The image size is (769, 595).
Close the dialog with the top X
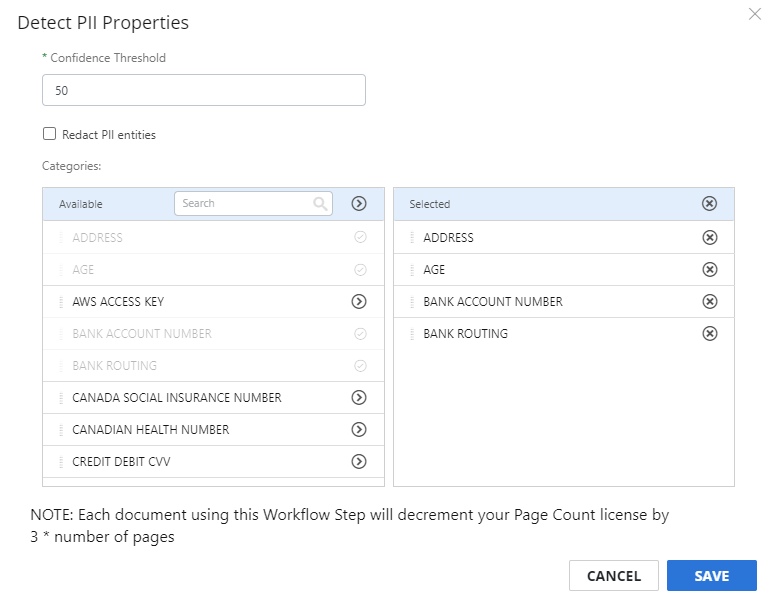[755, 14]
